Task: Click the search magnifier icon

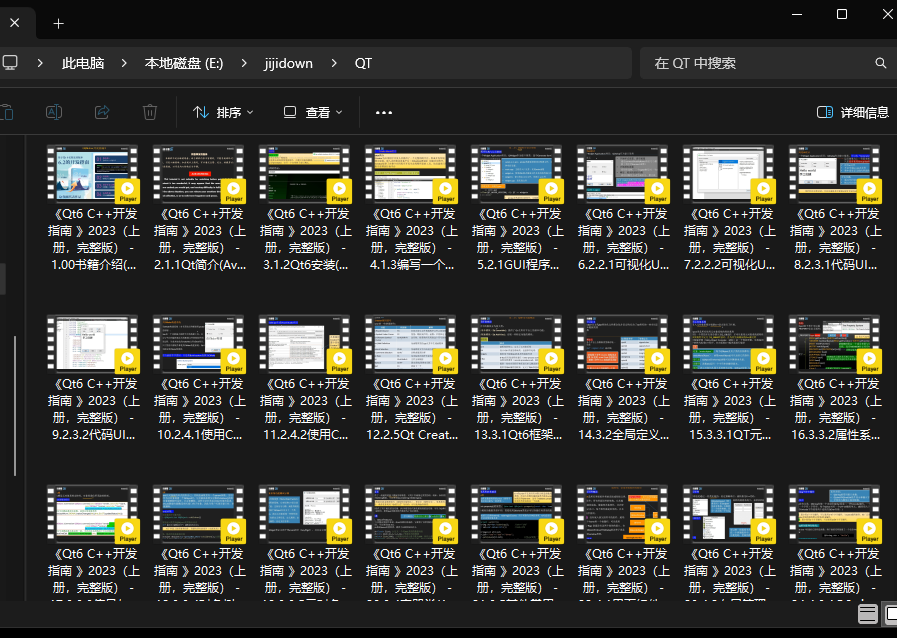Action: click(881, 63)
